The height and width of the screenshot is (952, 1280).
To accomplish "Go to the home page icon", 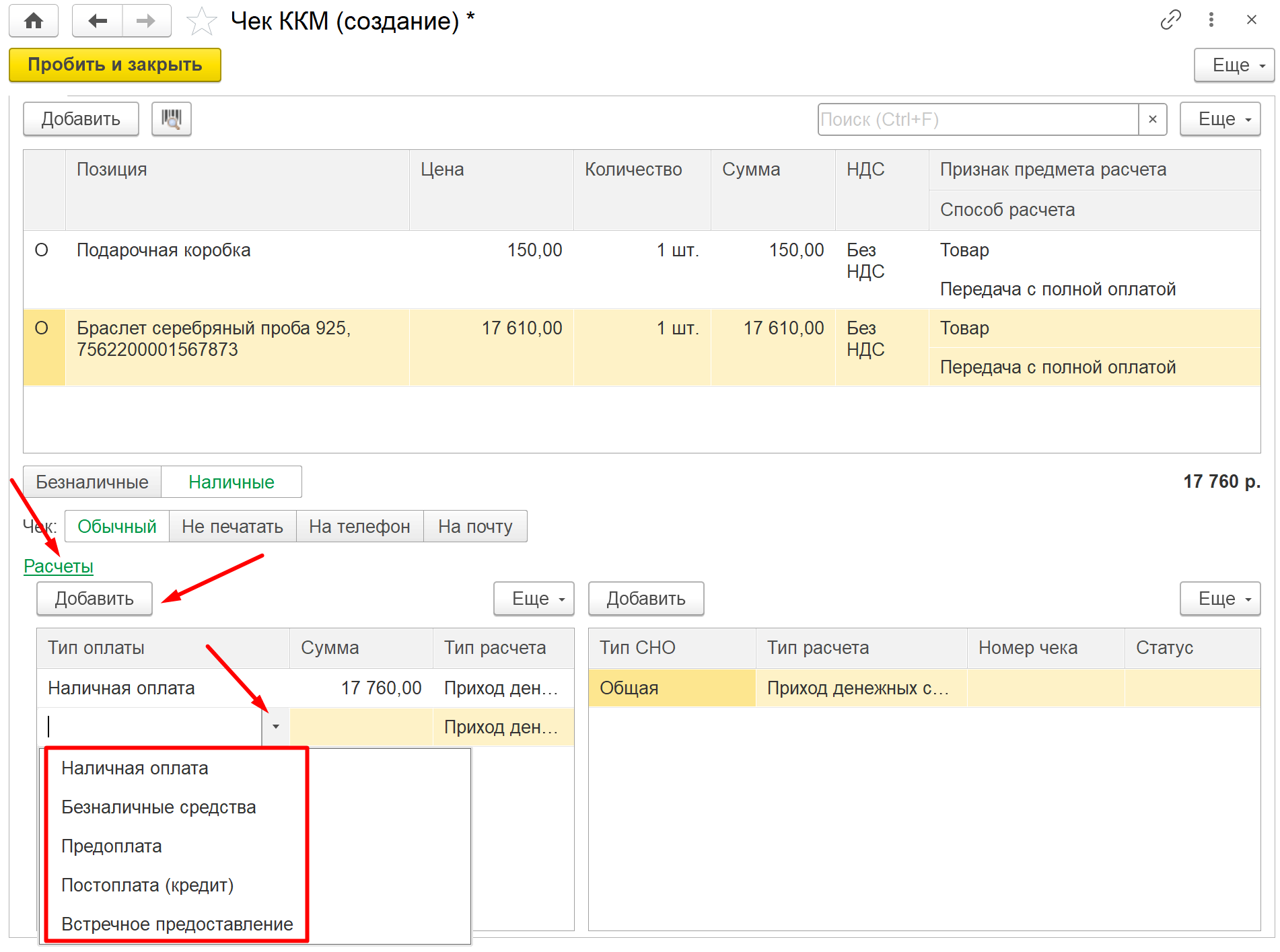I will 34,21.
